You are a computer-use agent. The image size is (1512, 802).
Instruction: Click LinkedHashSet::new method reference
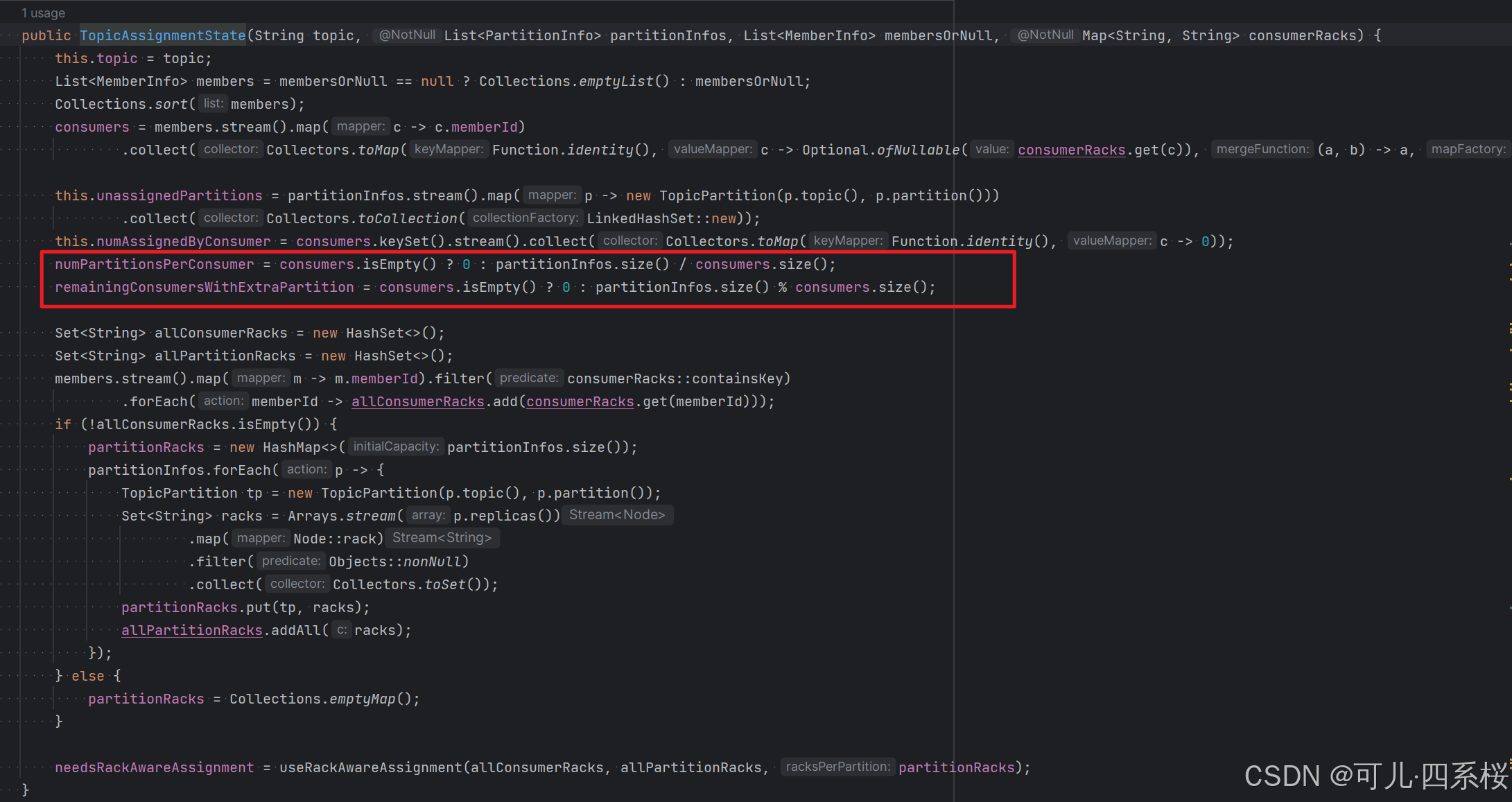(661, 218)
